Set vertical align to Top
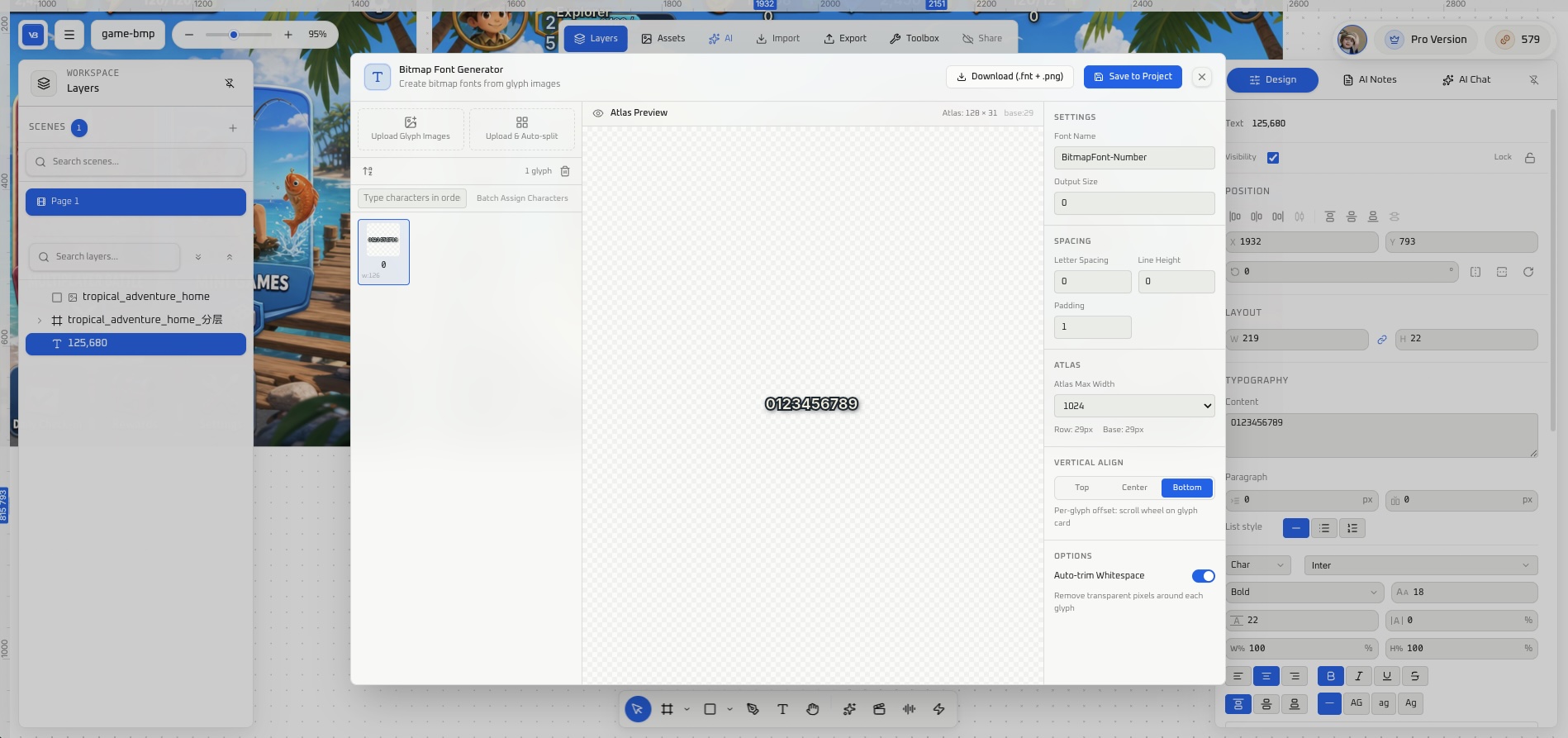This screenshot has height=738, width=1568. coord(1081,488)
